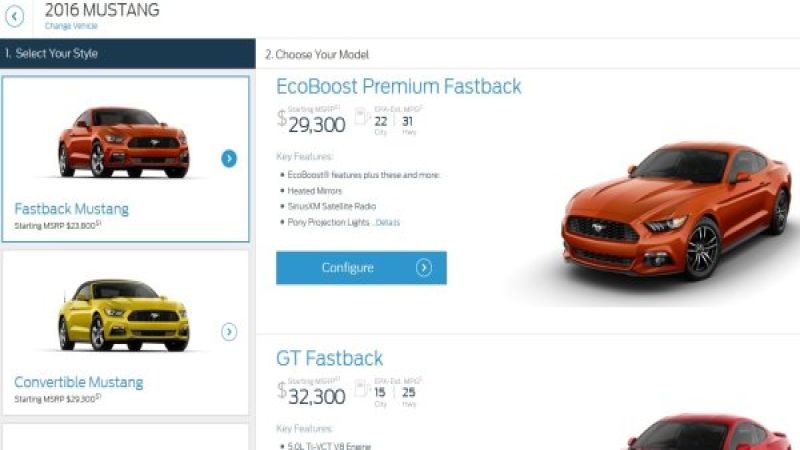Click the arrow circle inside Configure button

pyautogui.click(x=423, y=268)
